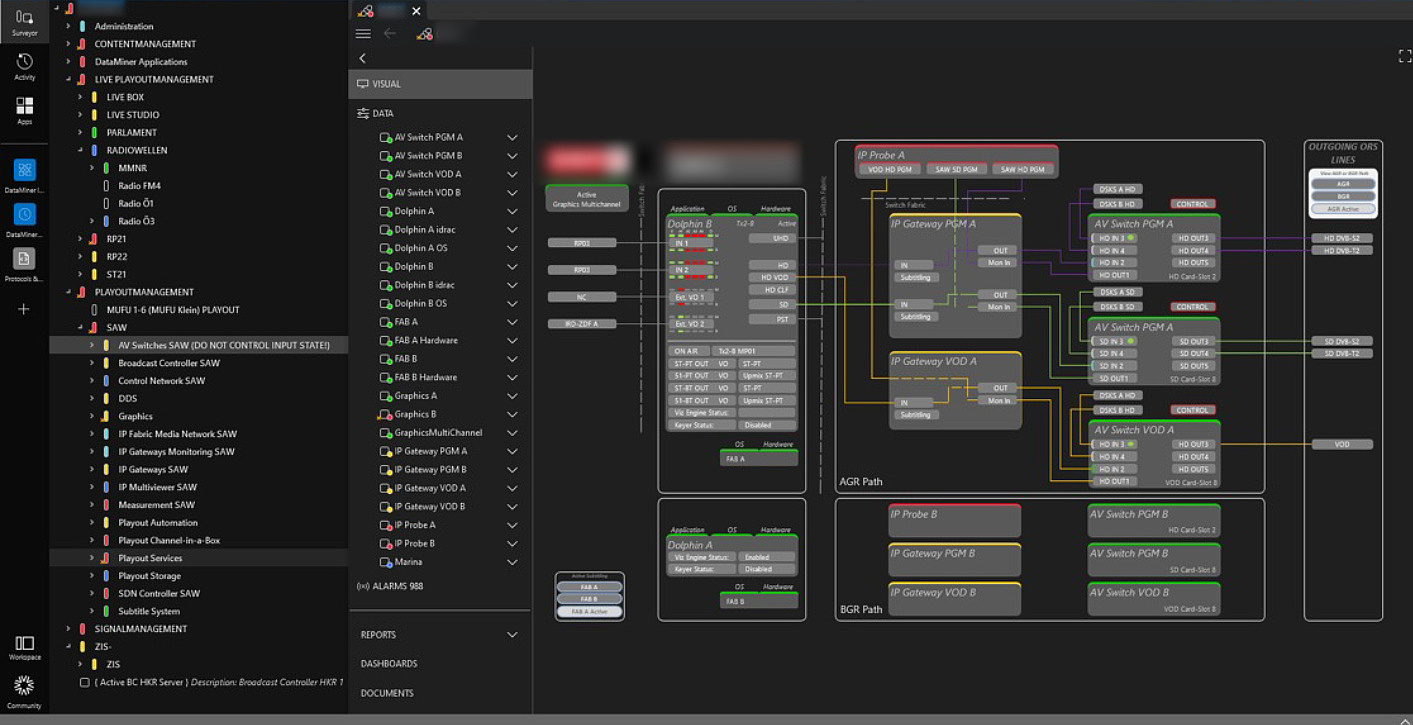
Task: Click the SAW SD PGM probe button
Action: 957,169
